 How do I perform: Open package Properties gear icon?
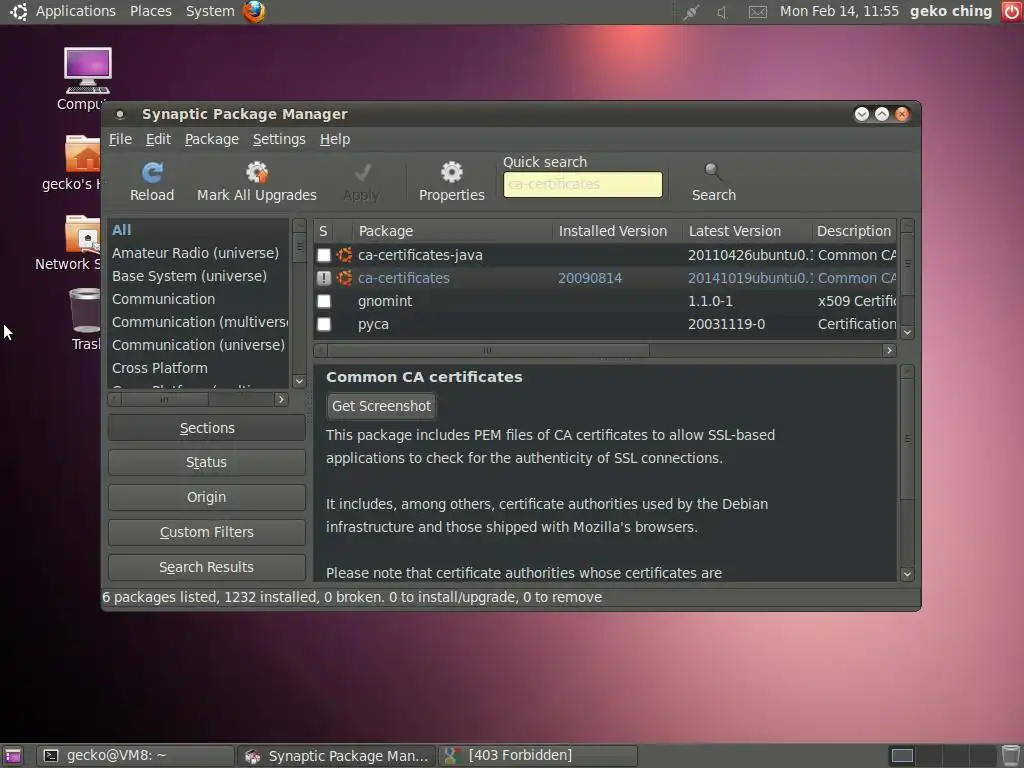pos(451,172)
